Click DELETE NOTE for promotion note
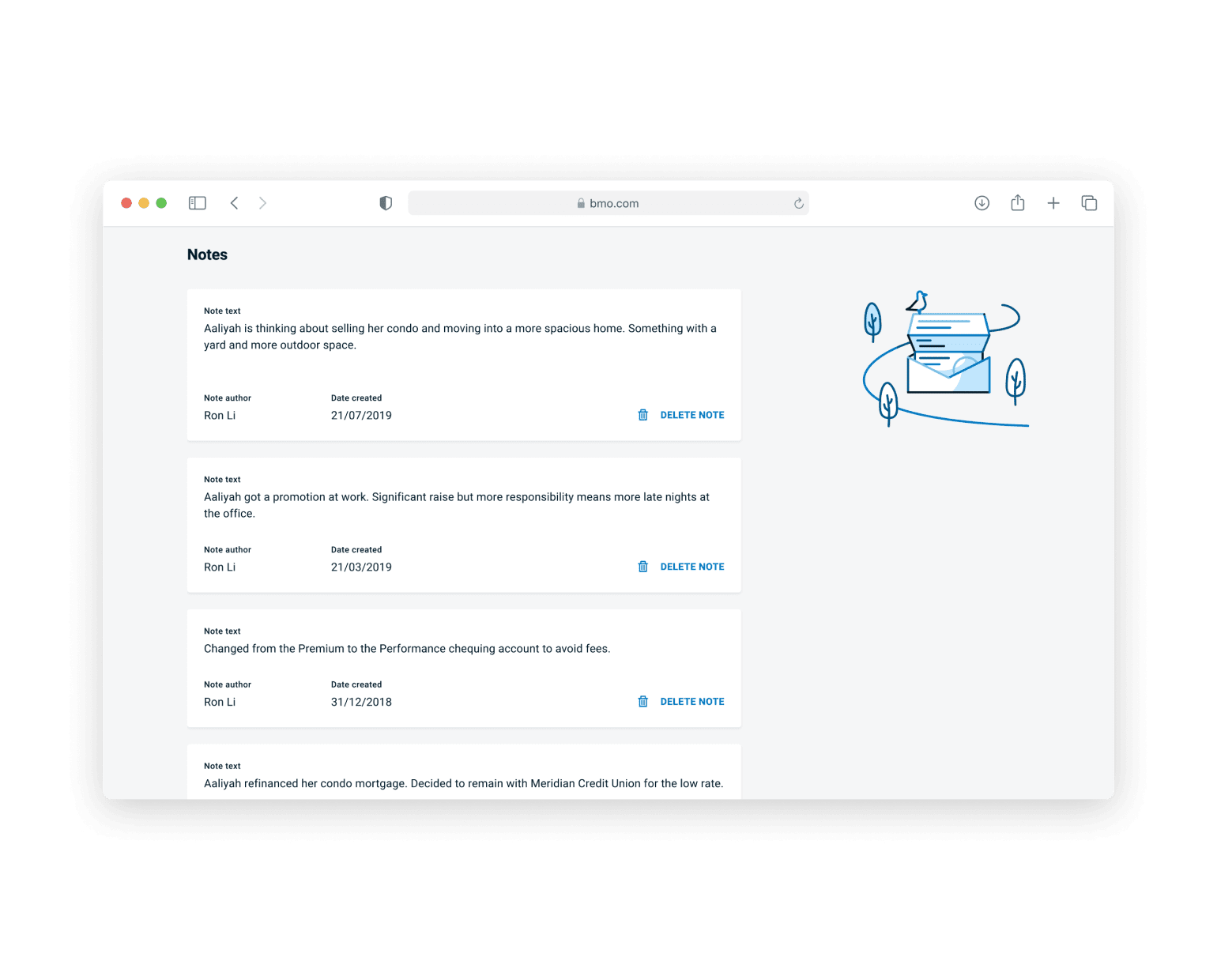The height and width of the screenshot is (980, 1217). pyautogui.click(x=692, y=567)
